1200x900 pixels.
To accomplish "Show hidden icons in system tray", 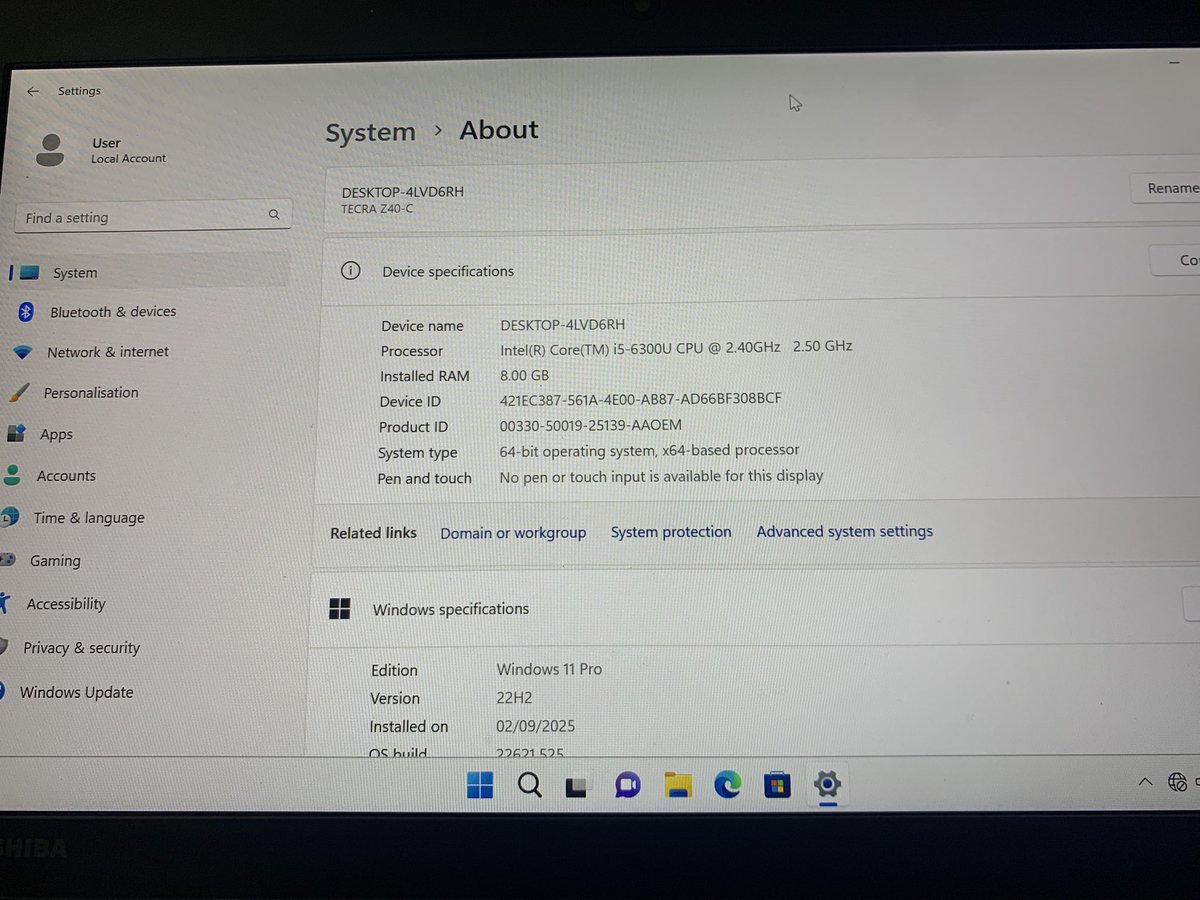I will (x=1145, y=781).
